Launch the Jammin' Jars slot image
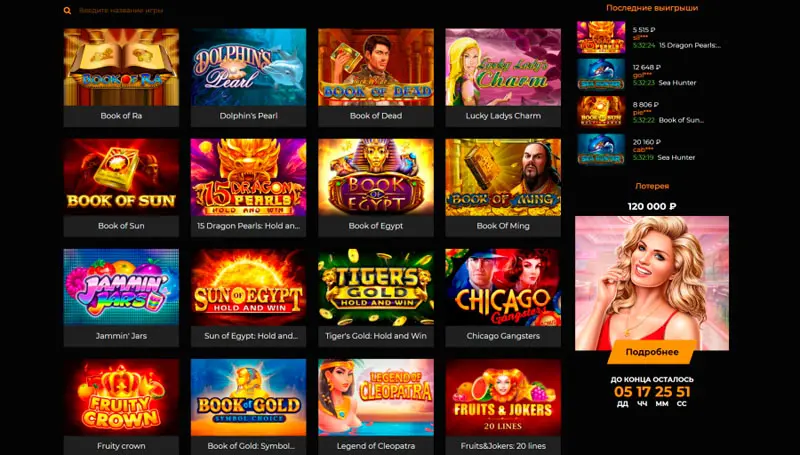This screenshot has width=800, height=455. (121, 287)
